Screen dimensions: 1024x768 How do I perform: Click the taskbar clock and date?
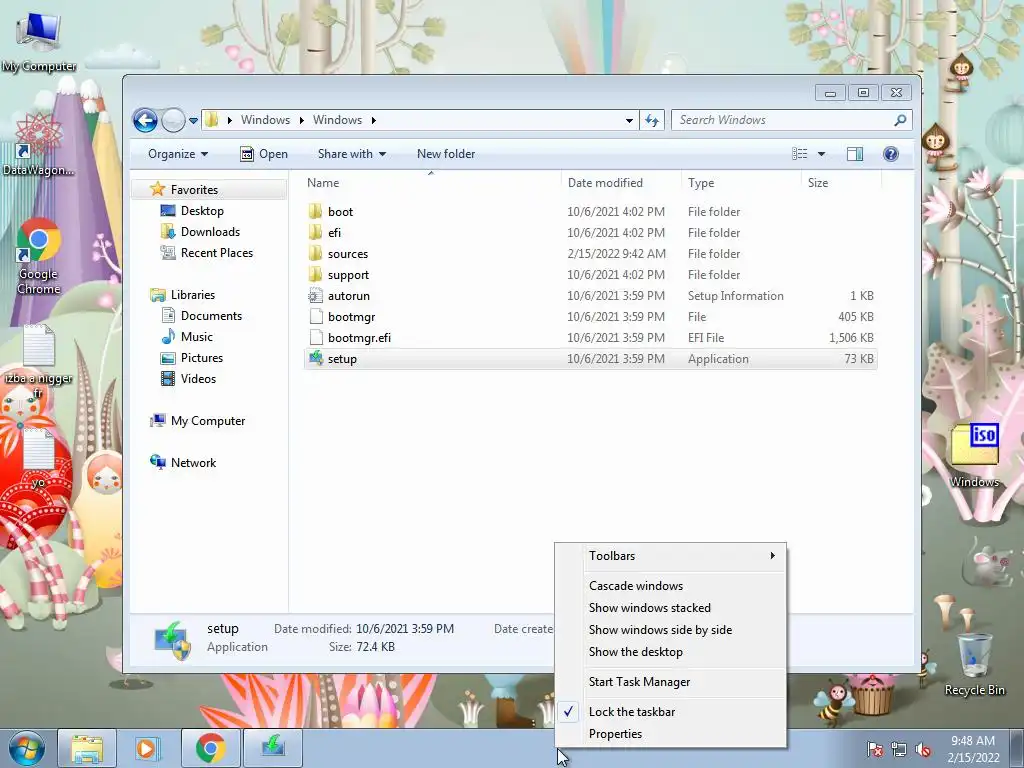[x=973, y=749]
